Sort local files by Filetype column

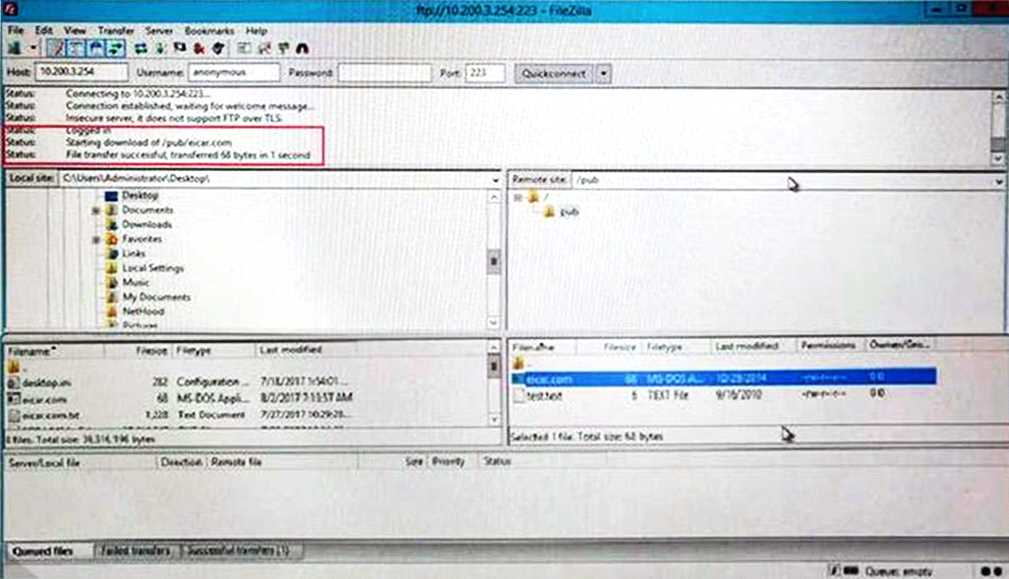(x=213, y=351)
